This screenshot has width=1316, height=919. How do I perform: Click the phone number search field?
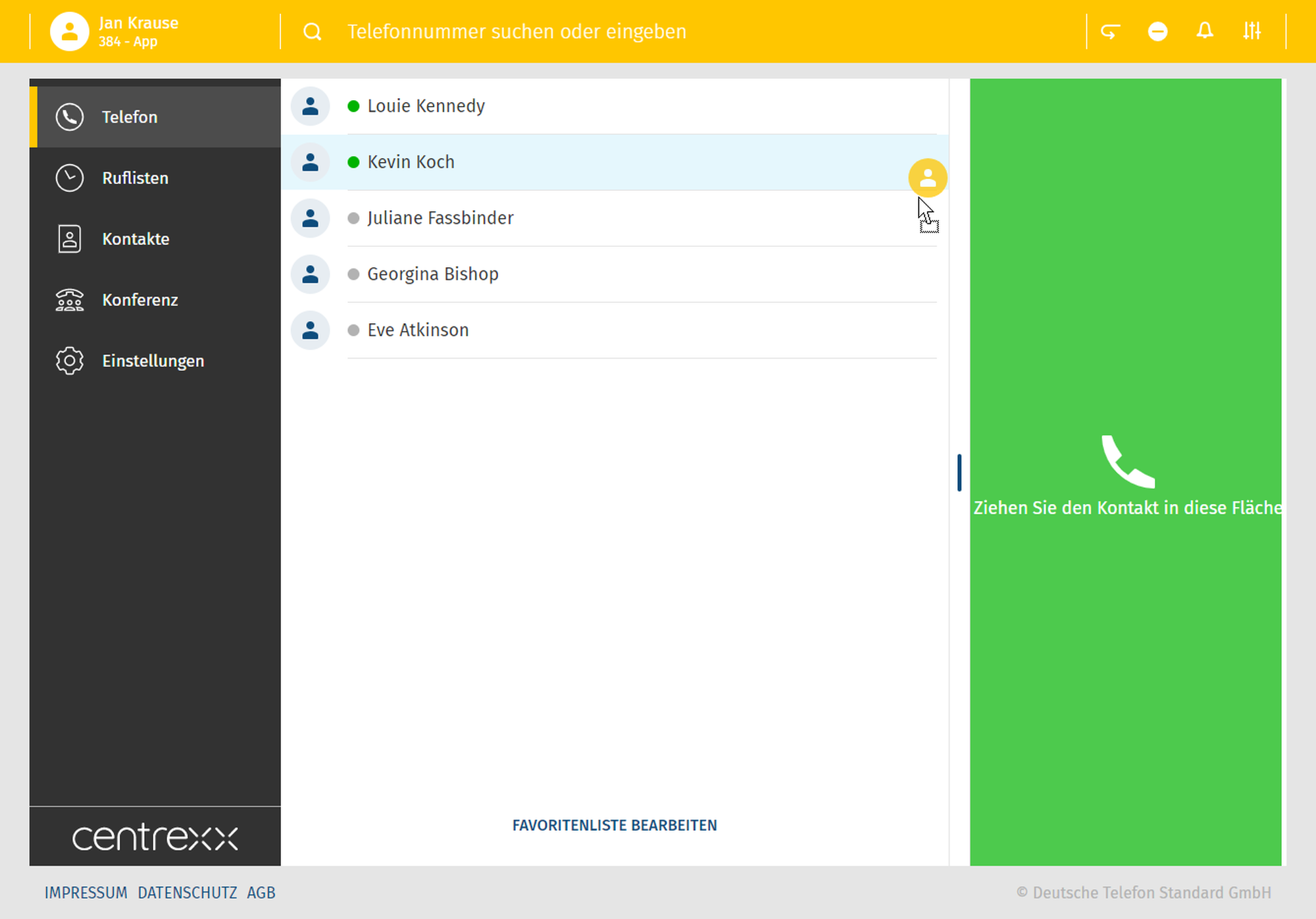[517, 32]
